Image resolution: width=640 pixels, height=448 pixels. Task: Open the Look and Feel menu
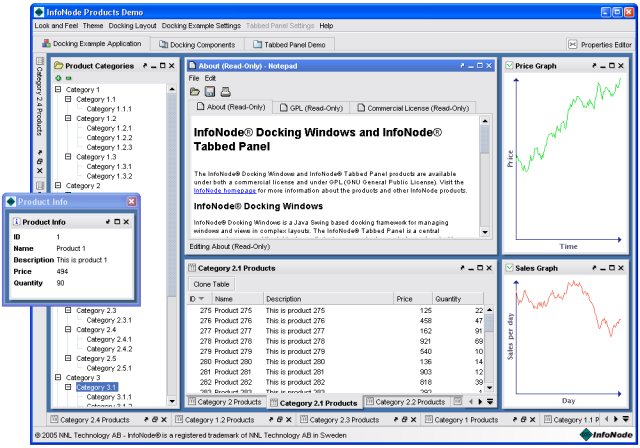pyautogui.click(x=56, y=26)
